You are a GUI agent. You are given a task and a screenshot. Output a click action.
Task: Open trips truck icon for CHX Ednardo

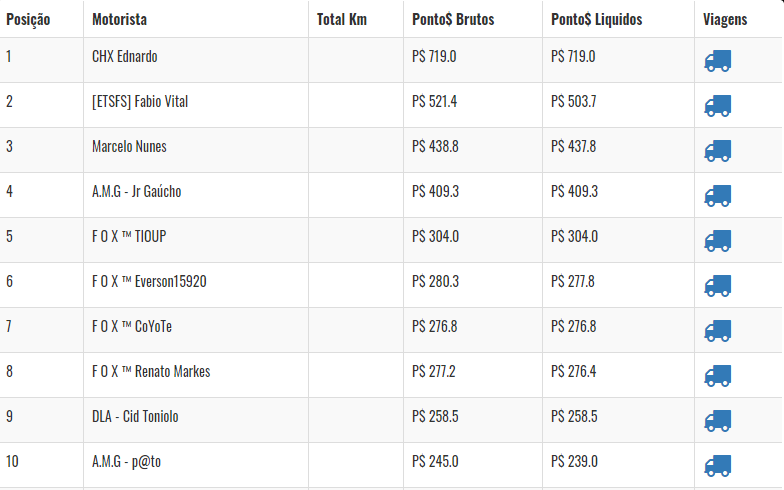tap(718, 61)
